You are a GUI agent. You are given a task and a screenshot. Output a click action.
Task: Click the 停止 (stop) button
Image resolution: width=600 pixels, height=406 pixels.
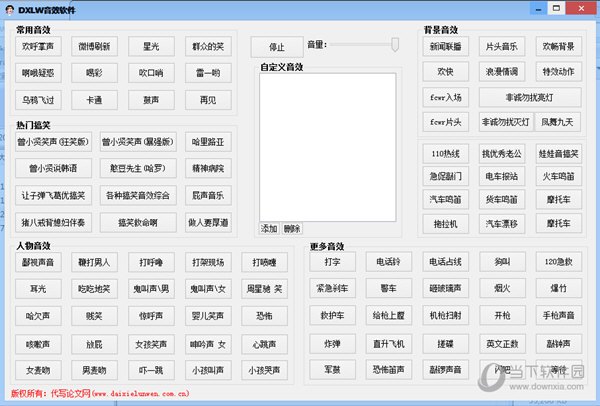pos(276,47)
